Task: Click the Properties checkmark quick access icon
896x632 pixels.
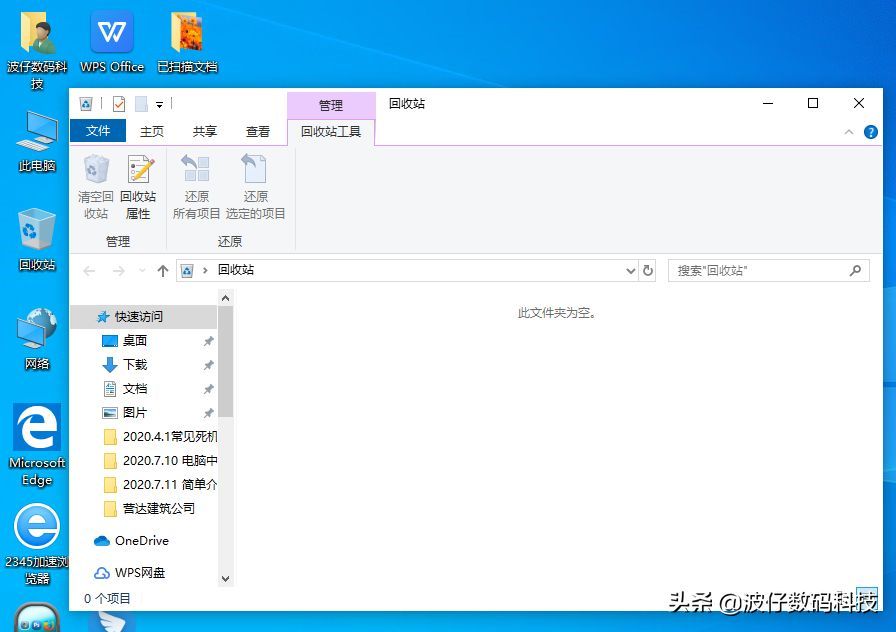Action: point(119,104)
